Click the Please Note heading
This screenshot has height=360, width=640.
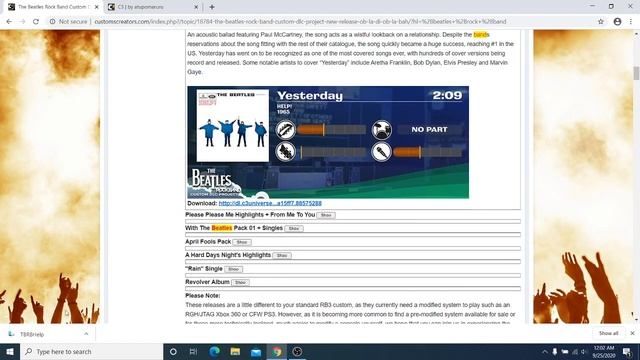click(202, 296)
